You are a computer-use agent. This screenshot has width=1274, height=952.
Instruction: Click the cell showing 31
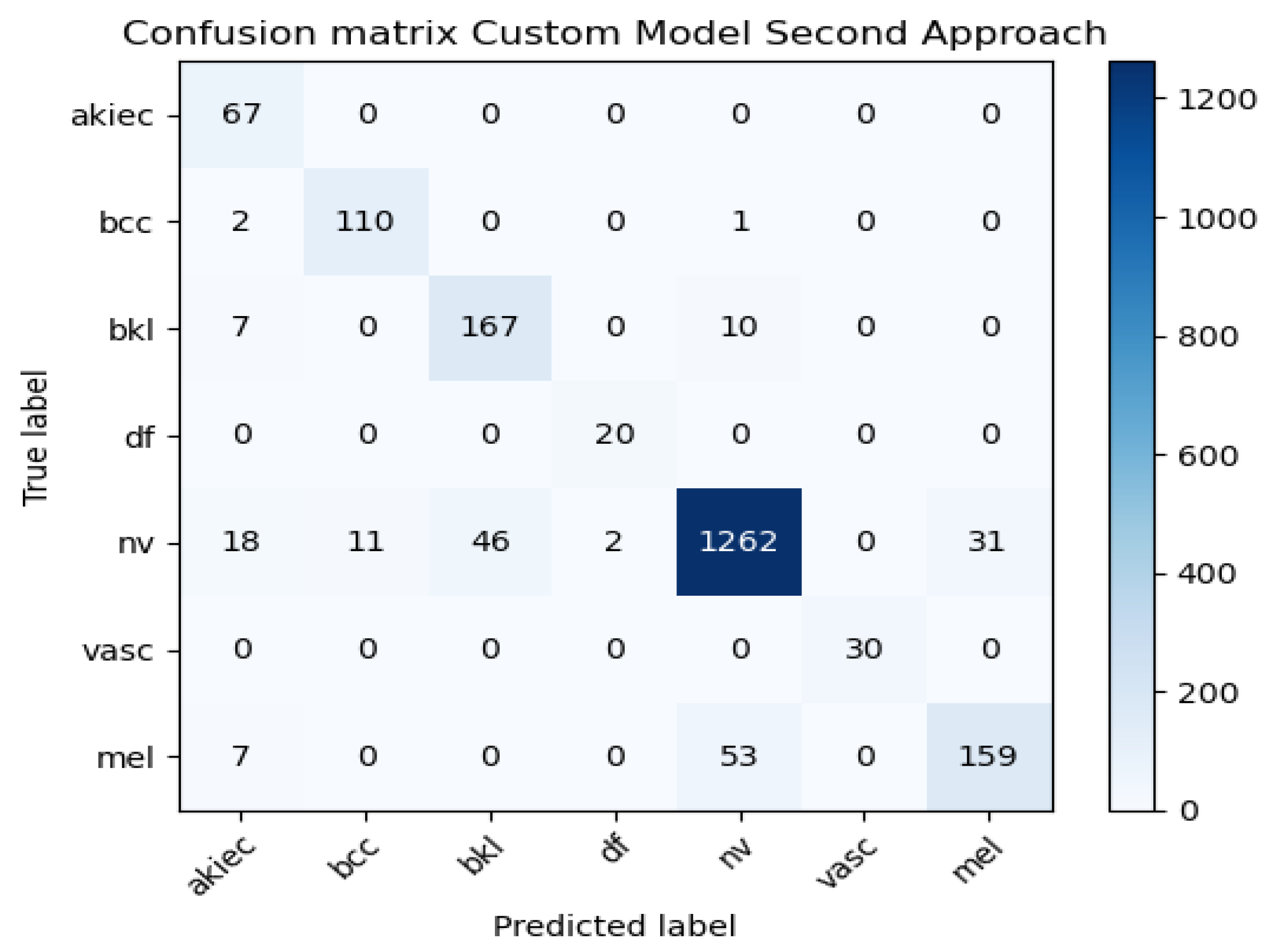(987, 541)
